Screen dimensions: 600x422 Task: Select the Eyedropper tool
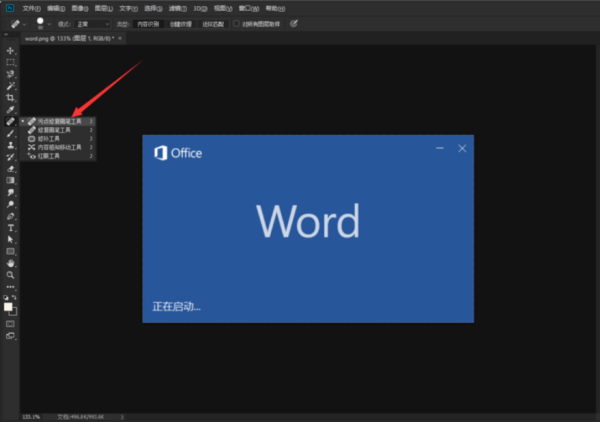(10, 110)
